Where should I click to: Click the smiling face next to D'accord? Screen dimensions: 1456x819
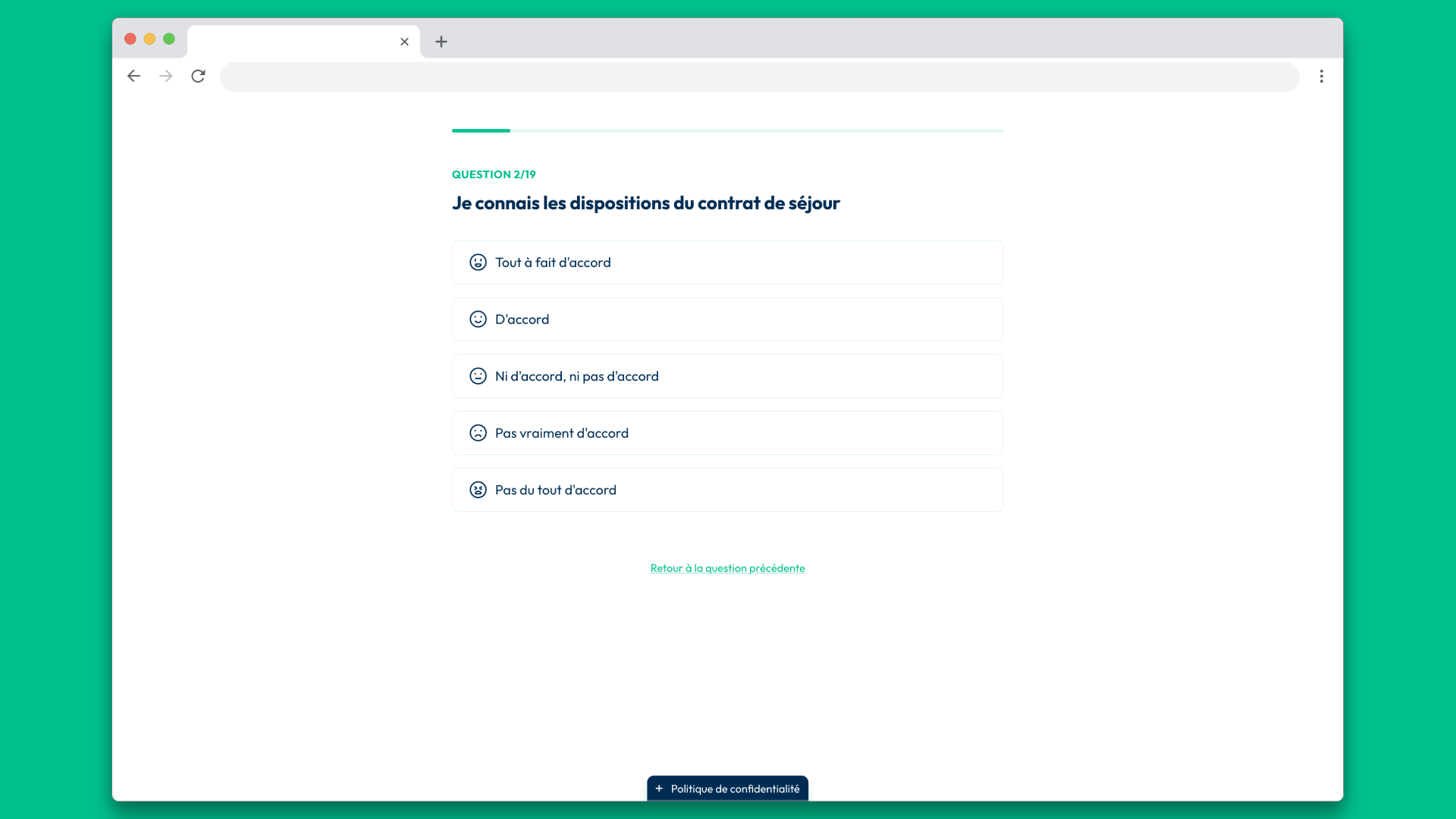click(478, 318)
